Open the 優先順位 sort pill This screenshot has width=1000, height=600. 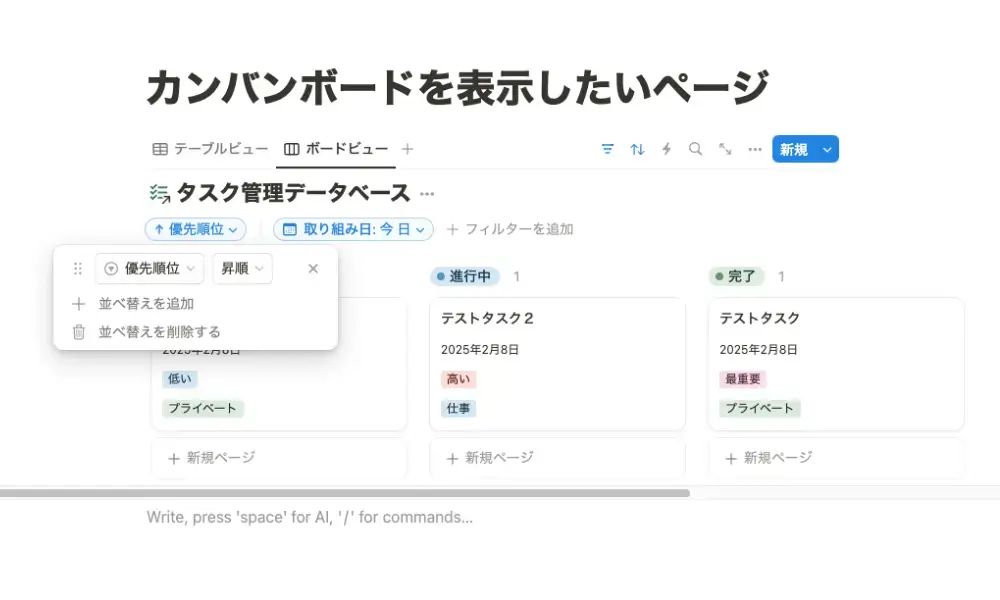click(x=196, y=229)
